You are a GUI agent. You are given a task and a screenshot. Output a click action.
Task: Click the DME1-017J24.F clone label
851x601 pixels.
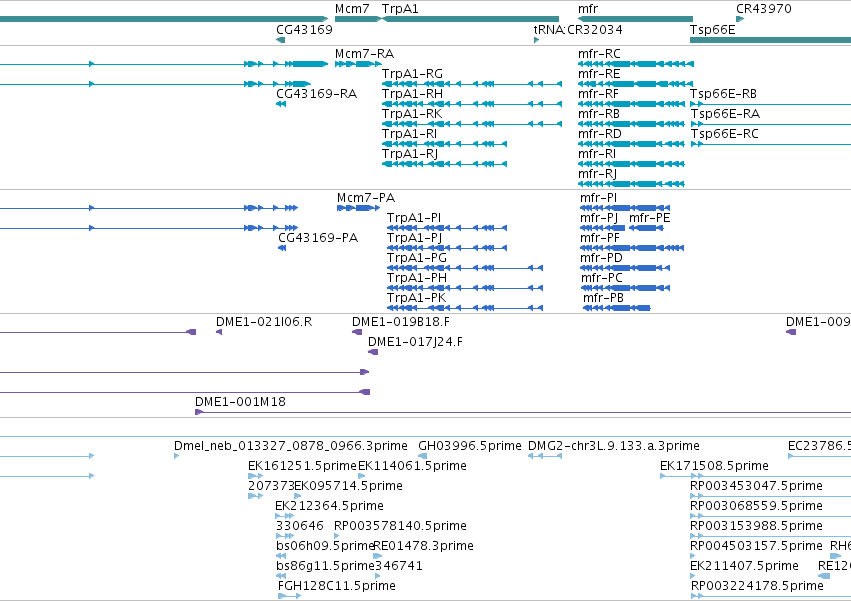[415, 342]
